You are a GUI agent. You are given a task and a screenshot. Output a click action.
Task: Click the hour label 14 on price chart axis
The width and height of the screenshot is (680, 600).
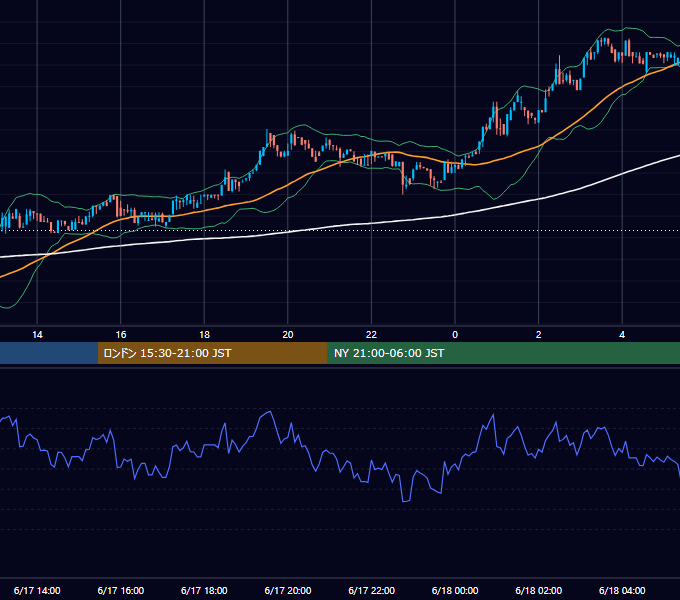pos(37,335)
